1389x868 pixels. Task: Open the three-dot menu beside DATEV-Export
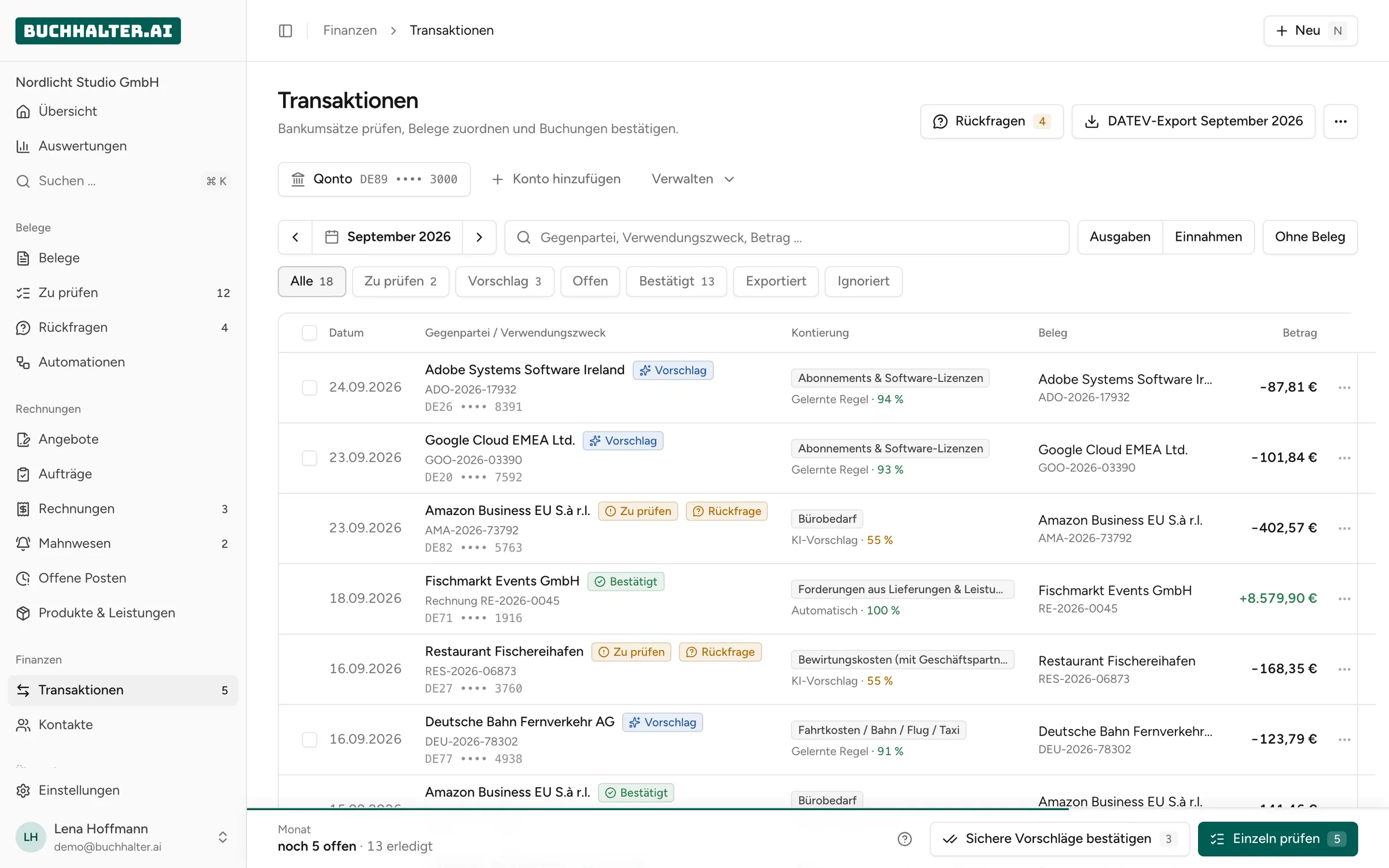tap(1340, 122)
